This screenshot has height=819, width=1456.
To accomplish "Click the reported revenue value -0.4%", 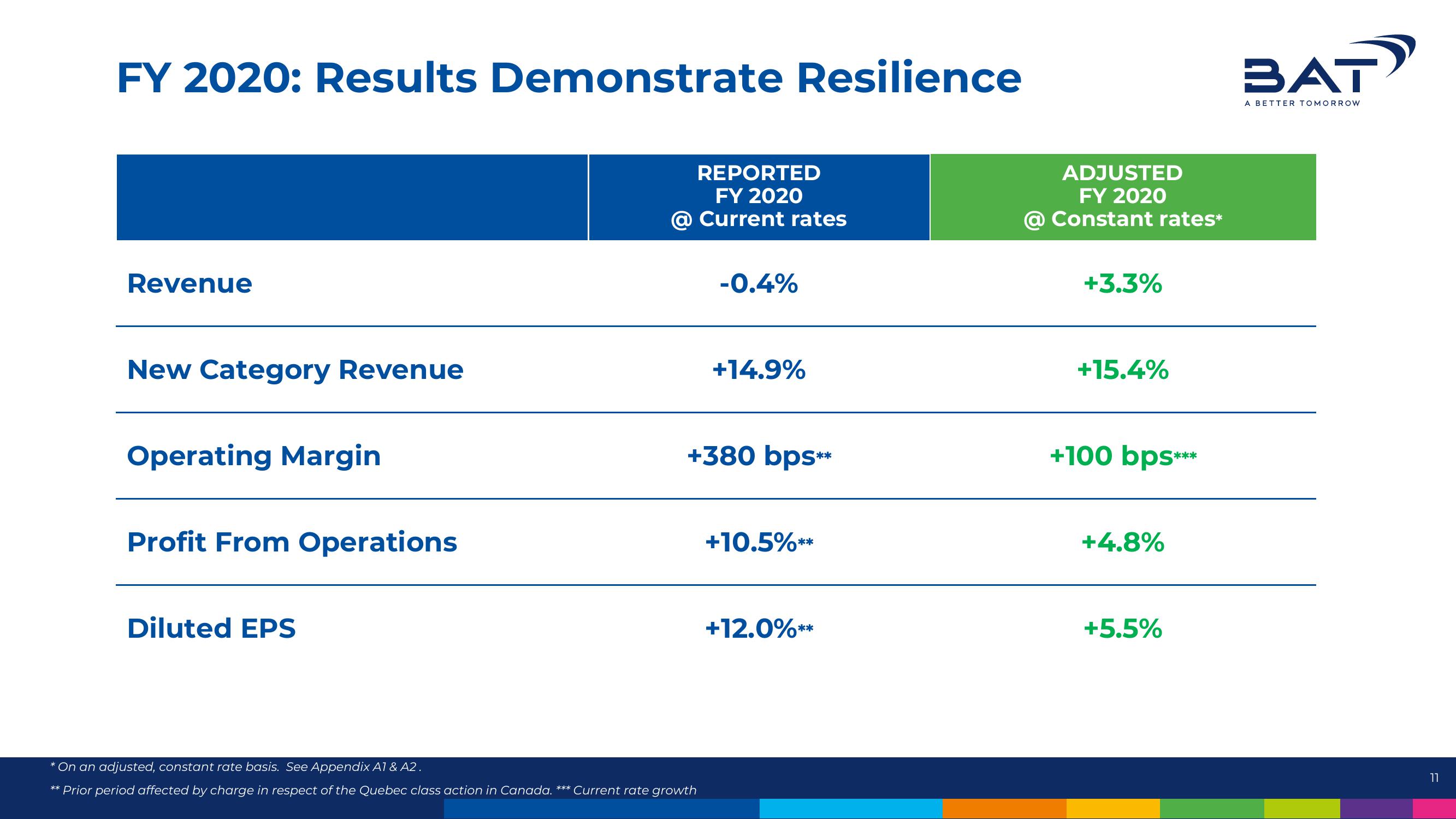I will (759, 283).
